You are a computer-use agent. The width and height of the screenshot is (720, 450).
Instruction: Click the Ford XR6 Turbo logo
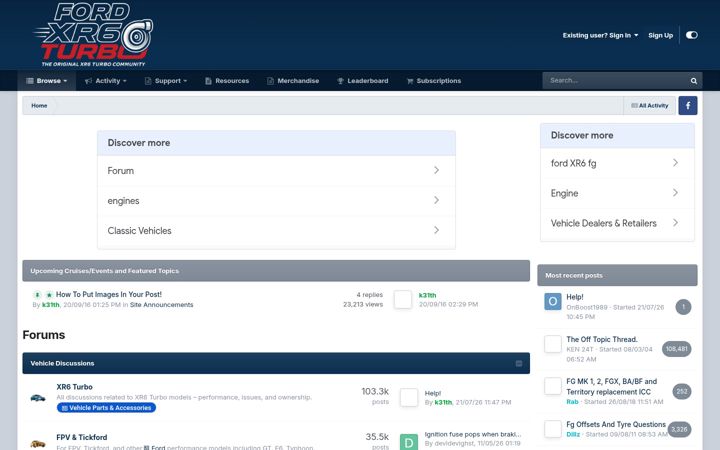pos(93,35)
